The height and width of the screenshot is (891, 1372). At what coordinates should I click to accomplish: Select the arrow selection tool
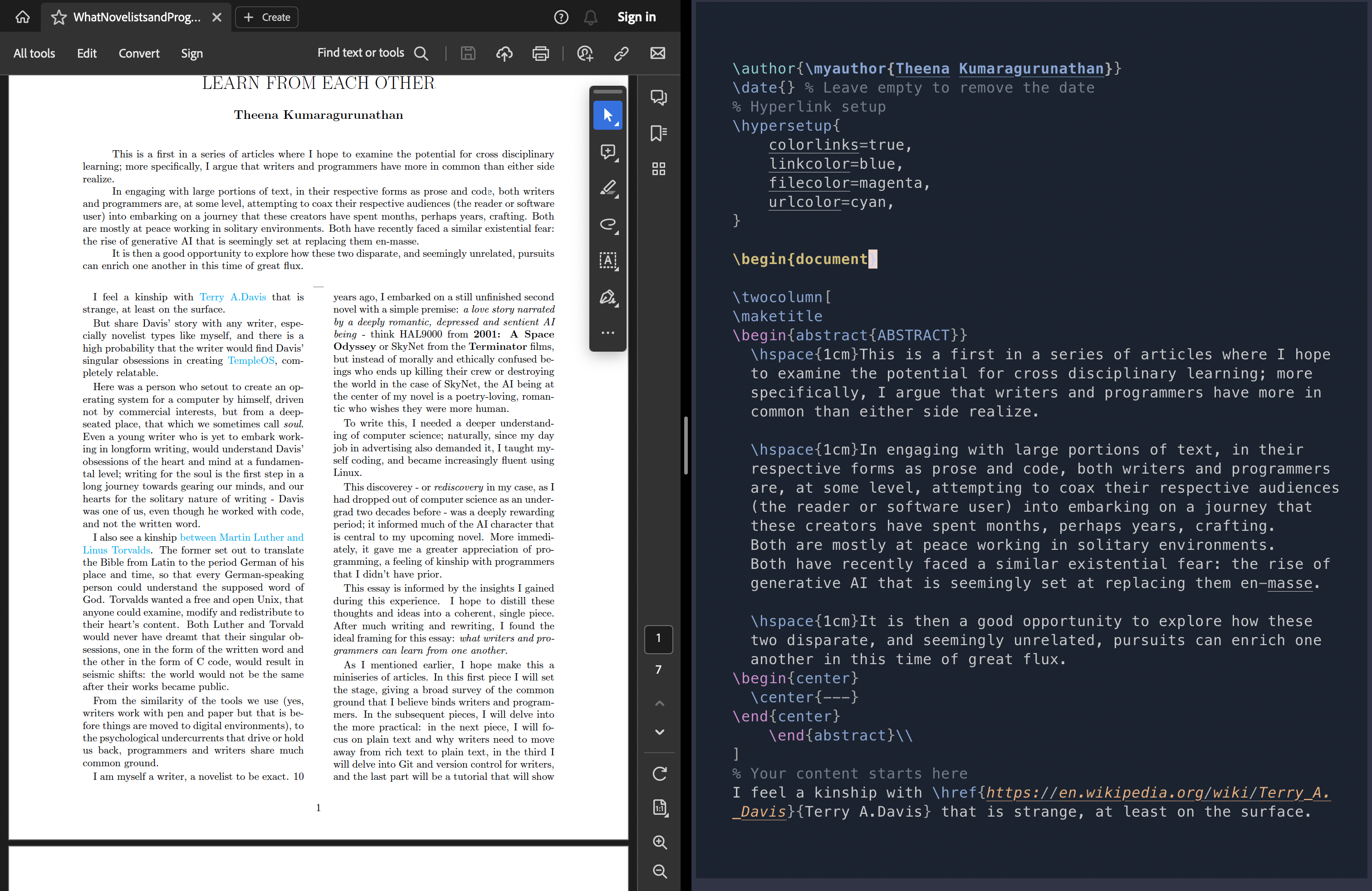click(608, 115)
